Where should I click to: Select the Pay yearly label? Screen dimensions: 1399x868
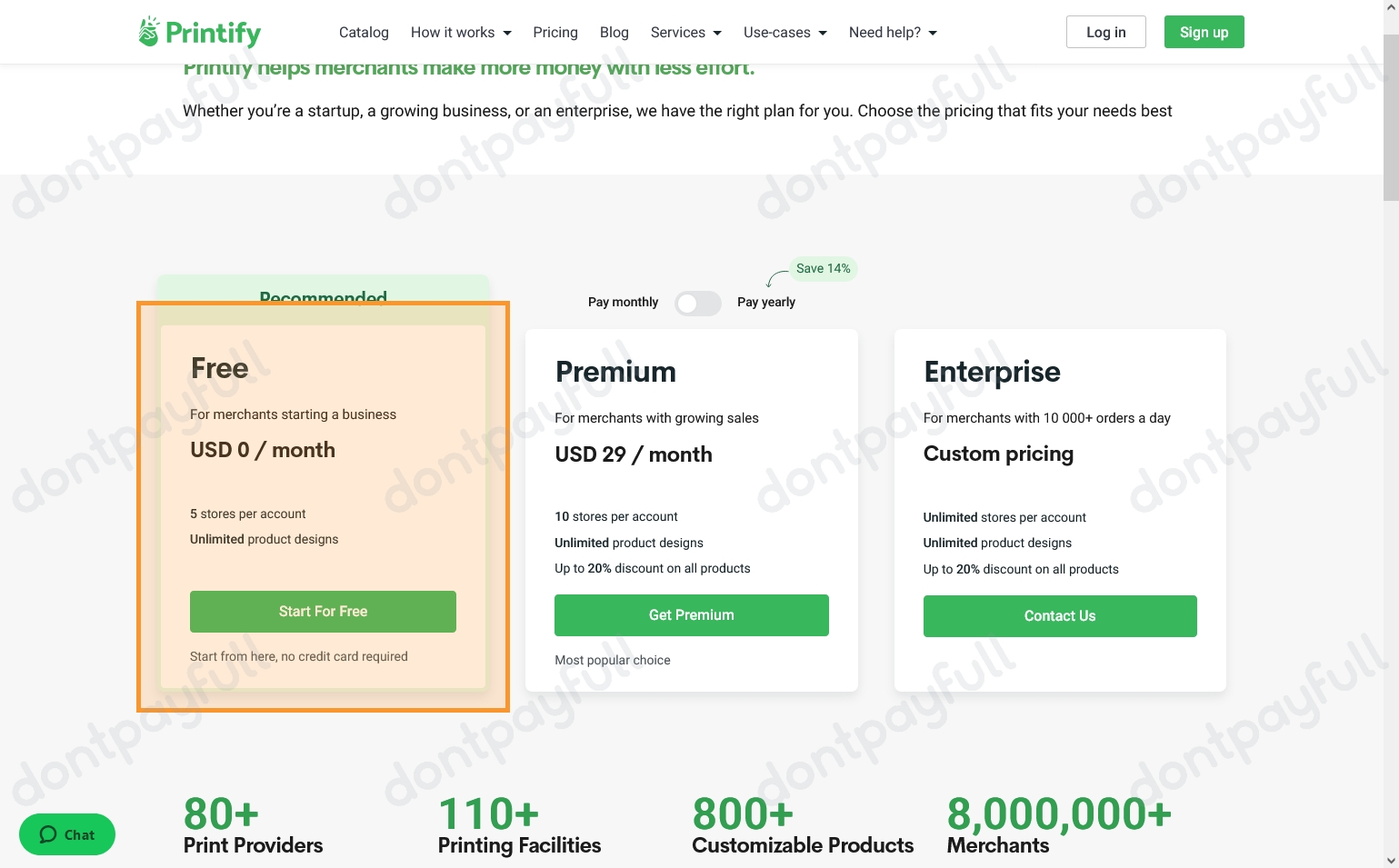point(766,302)
